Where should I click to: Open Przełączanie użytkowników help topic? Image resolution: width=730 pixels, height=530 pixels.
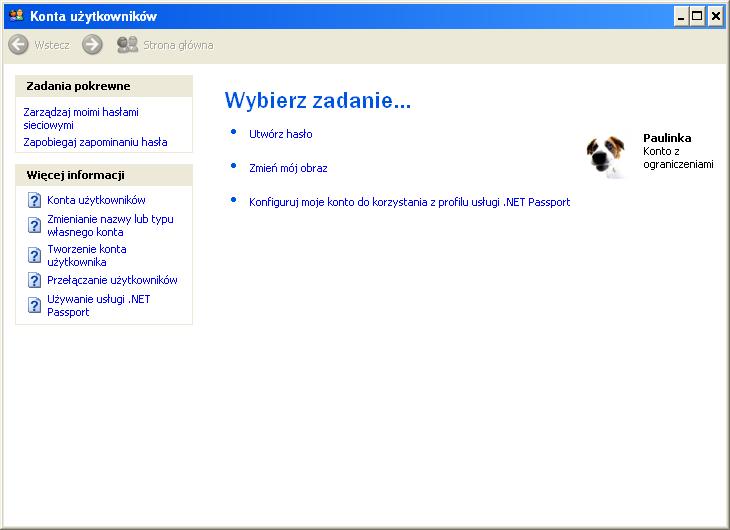point(112,280)
